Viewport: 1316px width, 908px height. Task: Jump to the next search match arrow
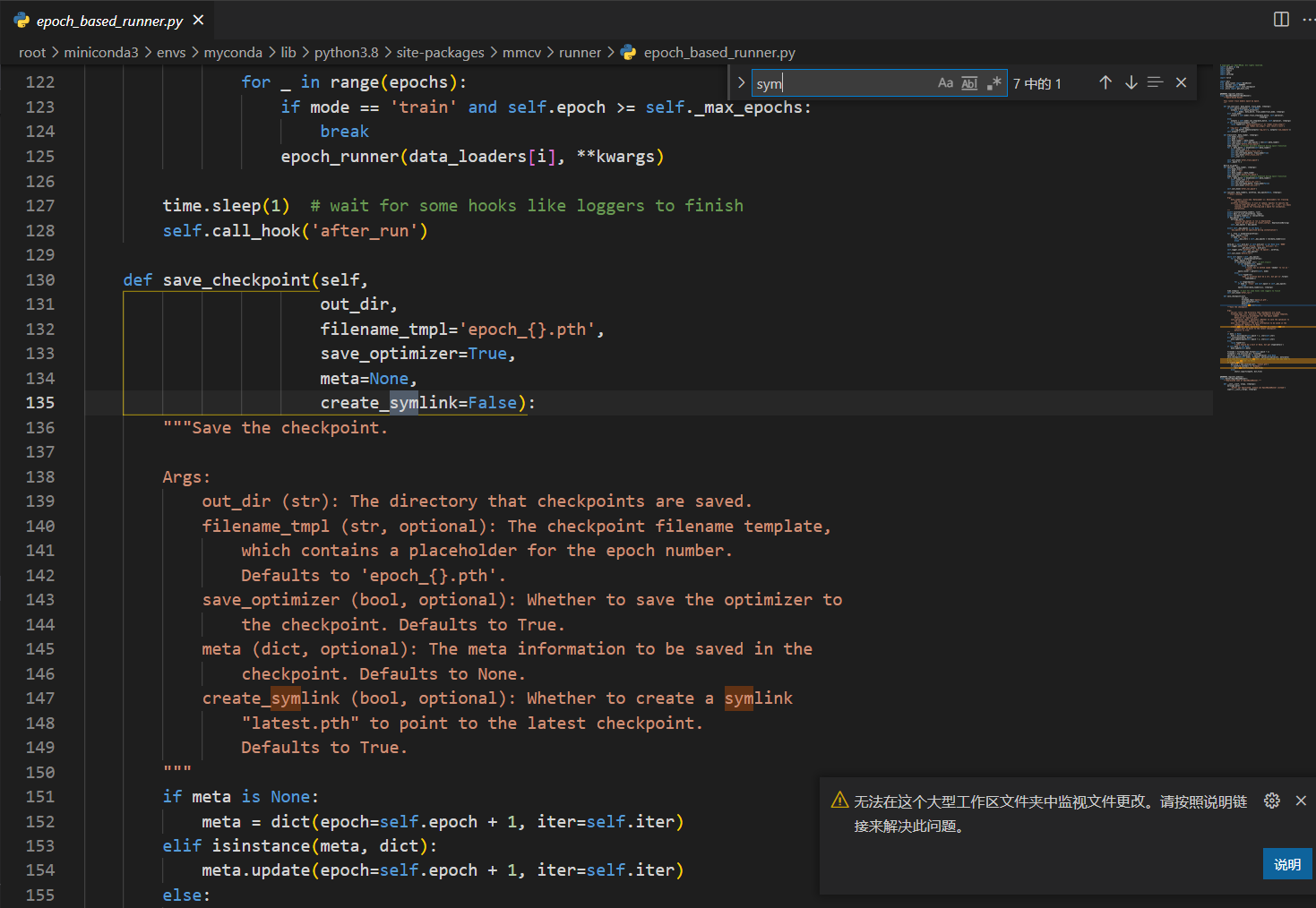1131,82
